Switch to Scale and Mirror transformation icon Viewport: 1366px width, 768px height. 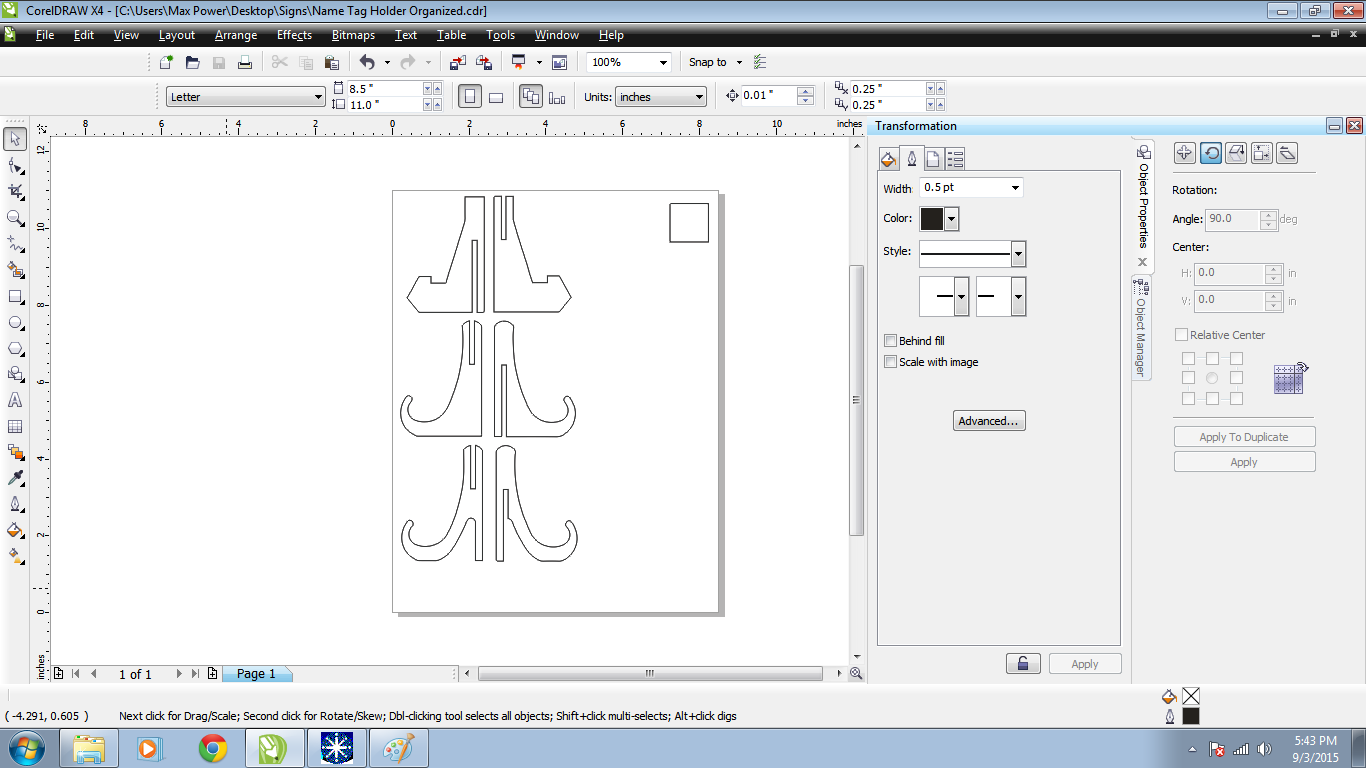(x=1236, y=153)
